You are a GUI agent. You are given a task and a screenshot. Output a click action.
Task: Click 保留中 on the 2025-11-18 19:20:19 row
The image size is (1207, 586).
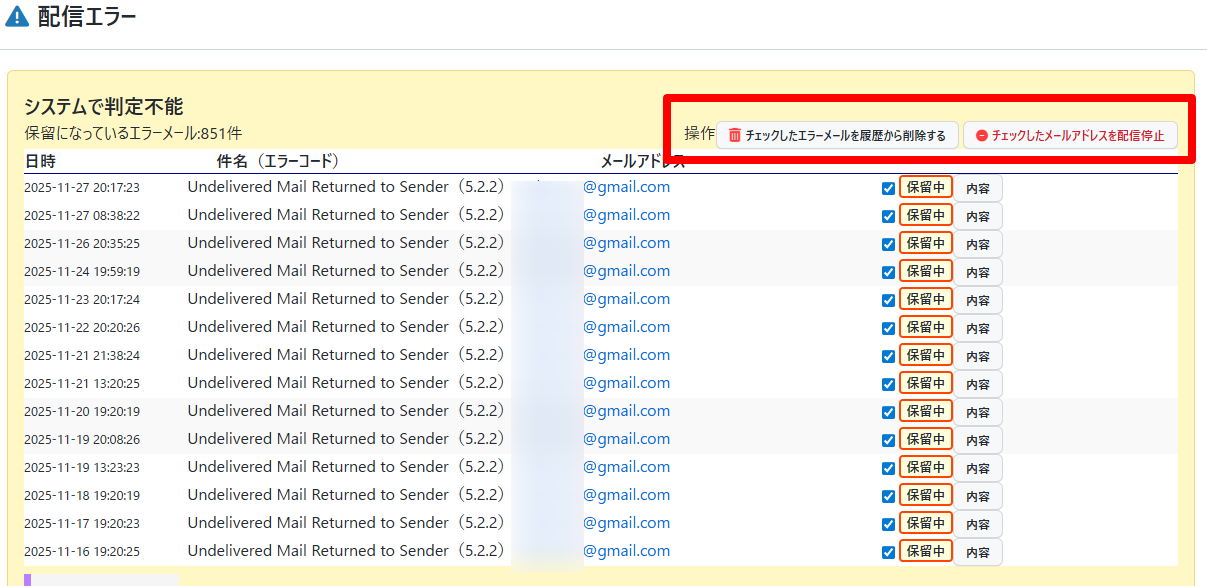(925, 495)
